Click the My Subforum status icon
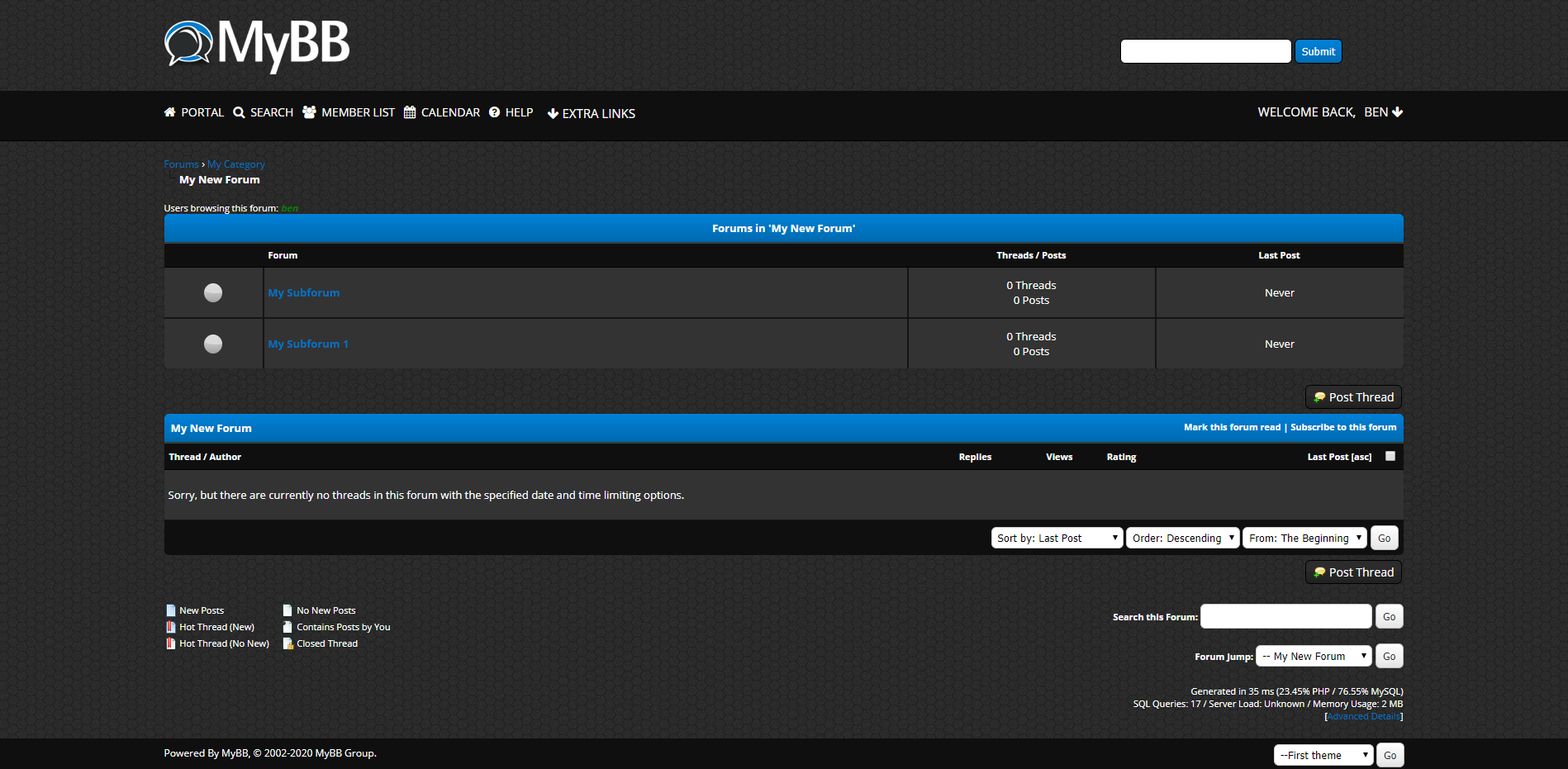The height and width of the screenshot is (769, 1568). [x=213, y=292]
